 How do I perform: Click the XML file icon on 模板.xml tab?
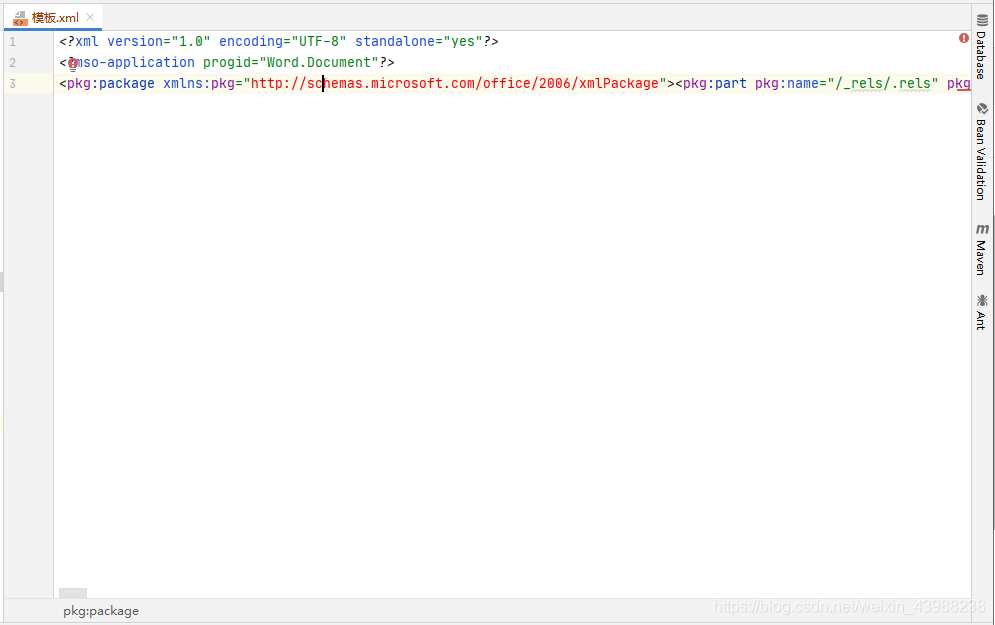pyautogui.click(x=20, y=18)
